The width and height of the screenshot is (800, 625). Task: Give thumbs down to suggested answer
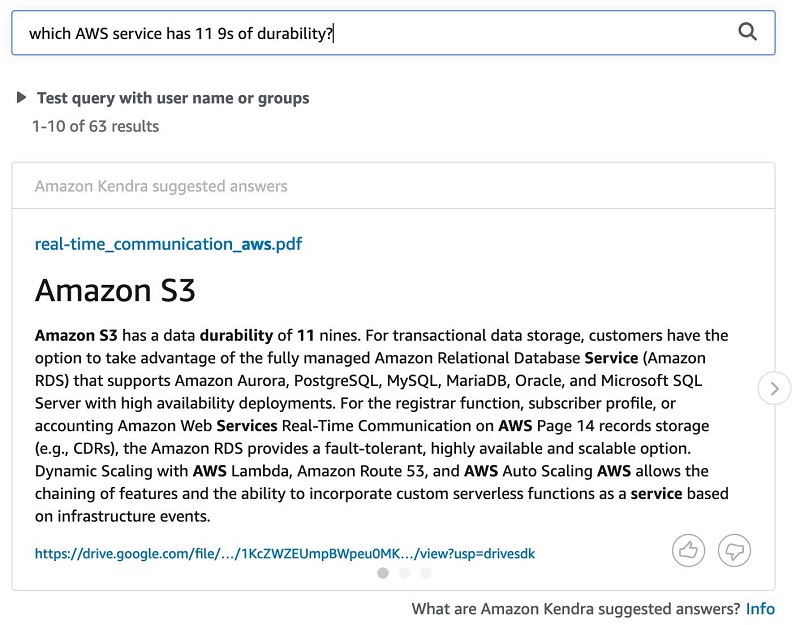pos(734,551)
